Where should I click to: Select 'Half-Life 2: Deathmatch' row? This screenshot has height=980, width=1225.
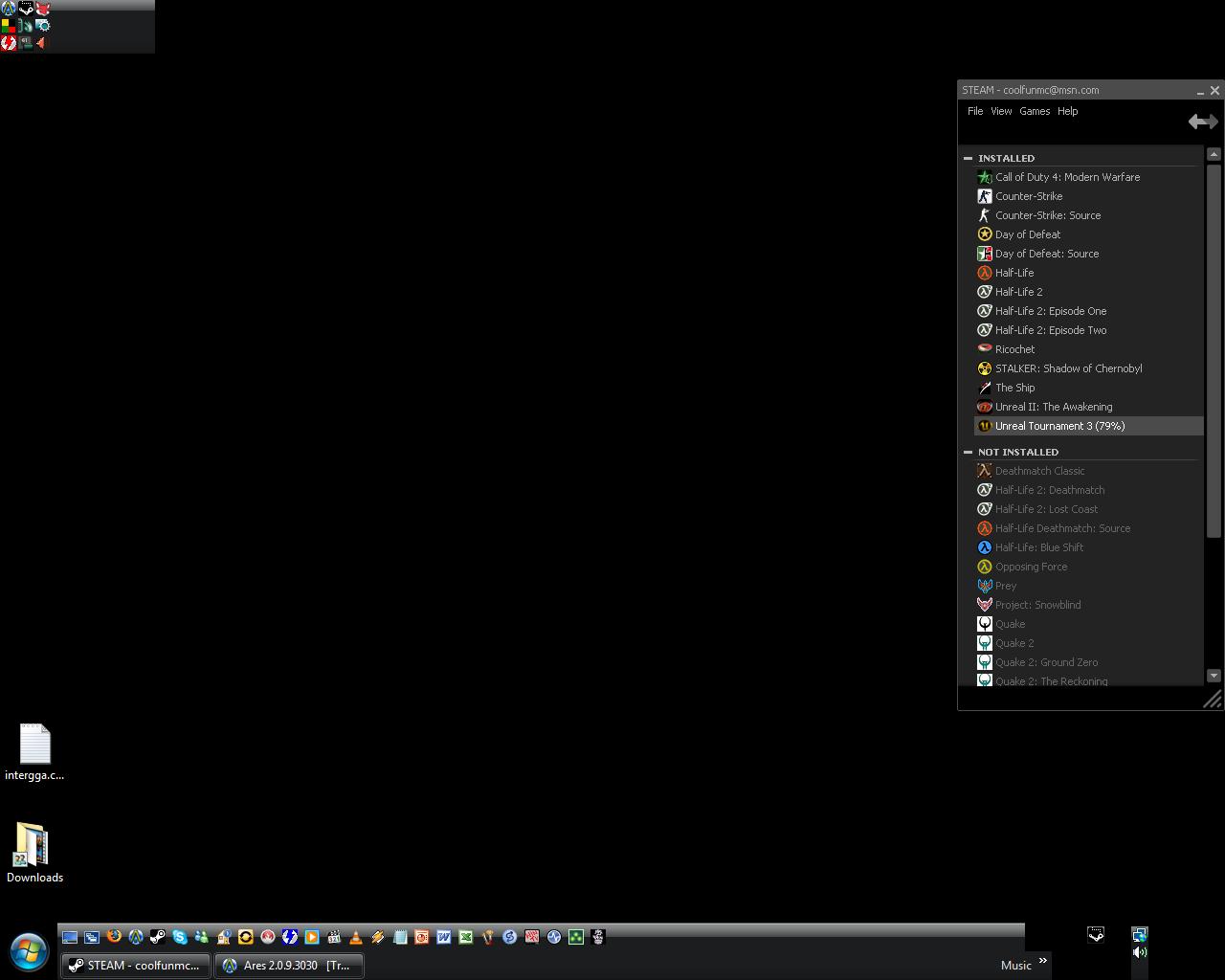[1089, 490]
